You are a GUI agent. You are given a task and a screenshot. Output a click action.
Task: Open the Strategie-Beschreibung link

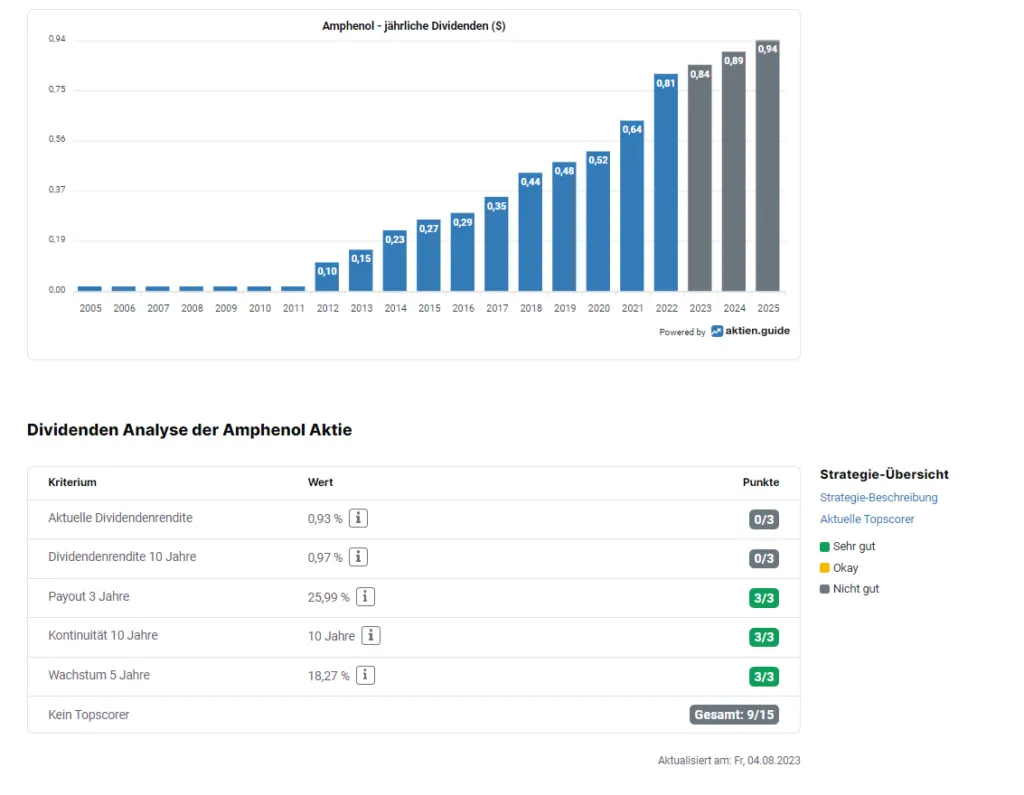click(x=878, y=498)
